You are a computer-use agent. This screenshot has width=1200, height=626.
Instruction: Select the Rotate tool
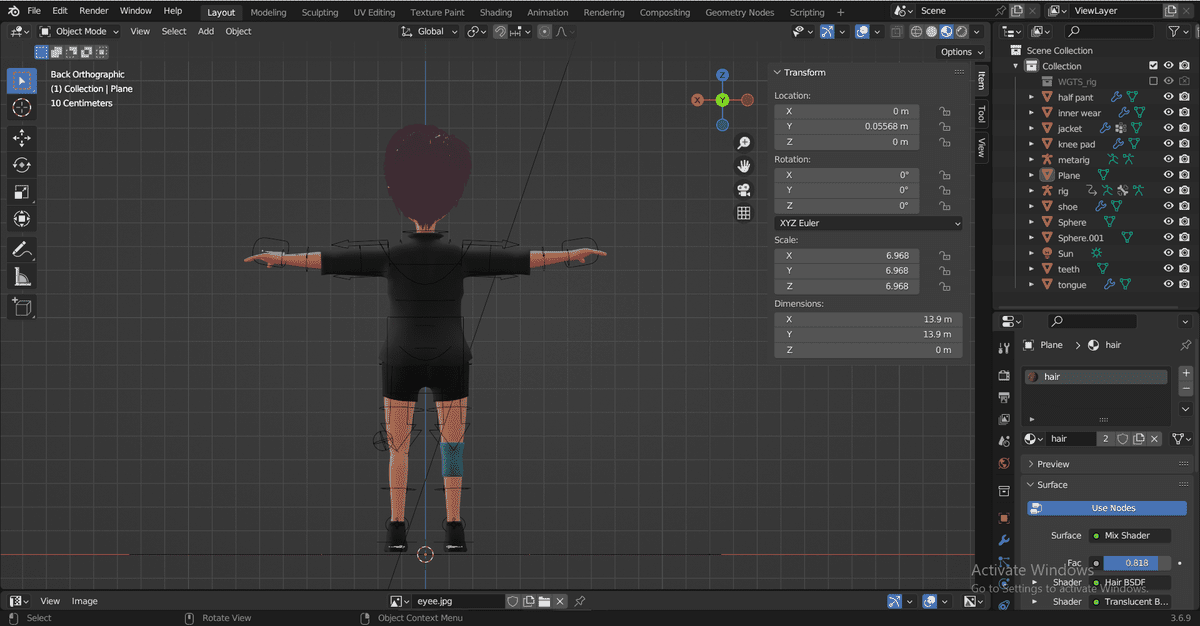(21, 165)
